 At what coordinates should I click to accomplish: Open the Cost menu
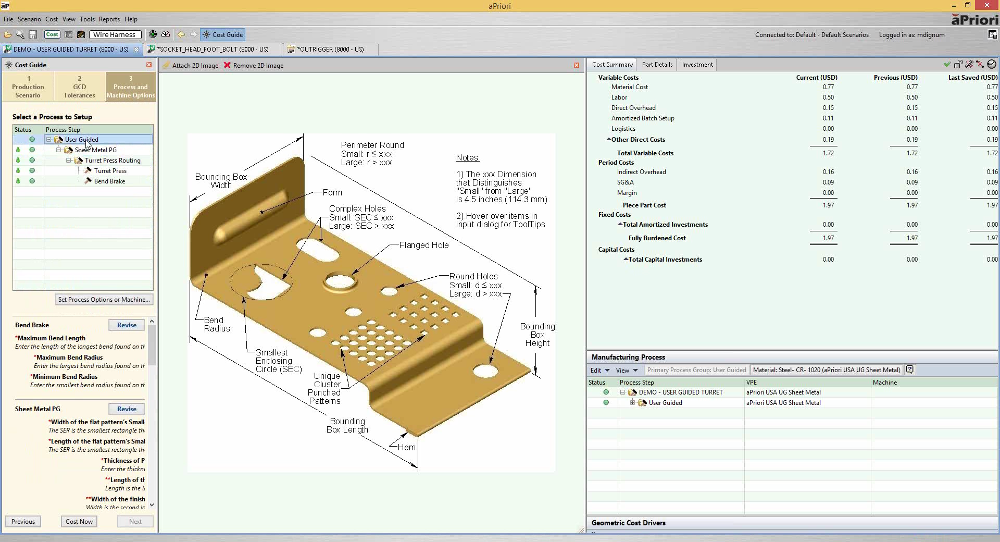click(52, 19)
